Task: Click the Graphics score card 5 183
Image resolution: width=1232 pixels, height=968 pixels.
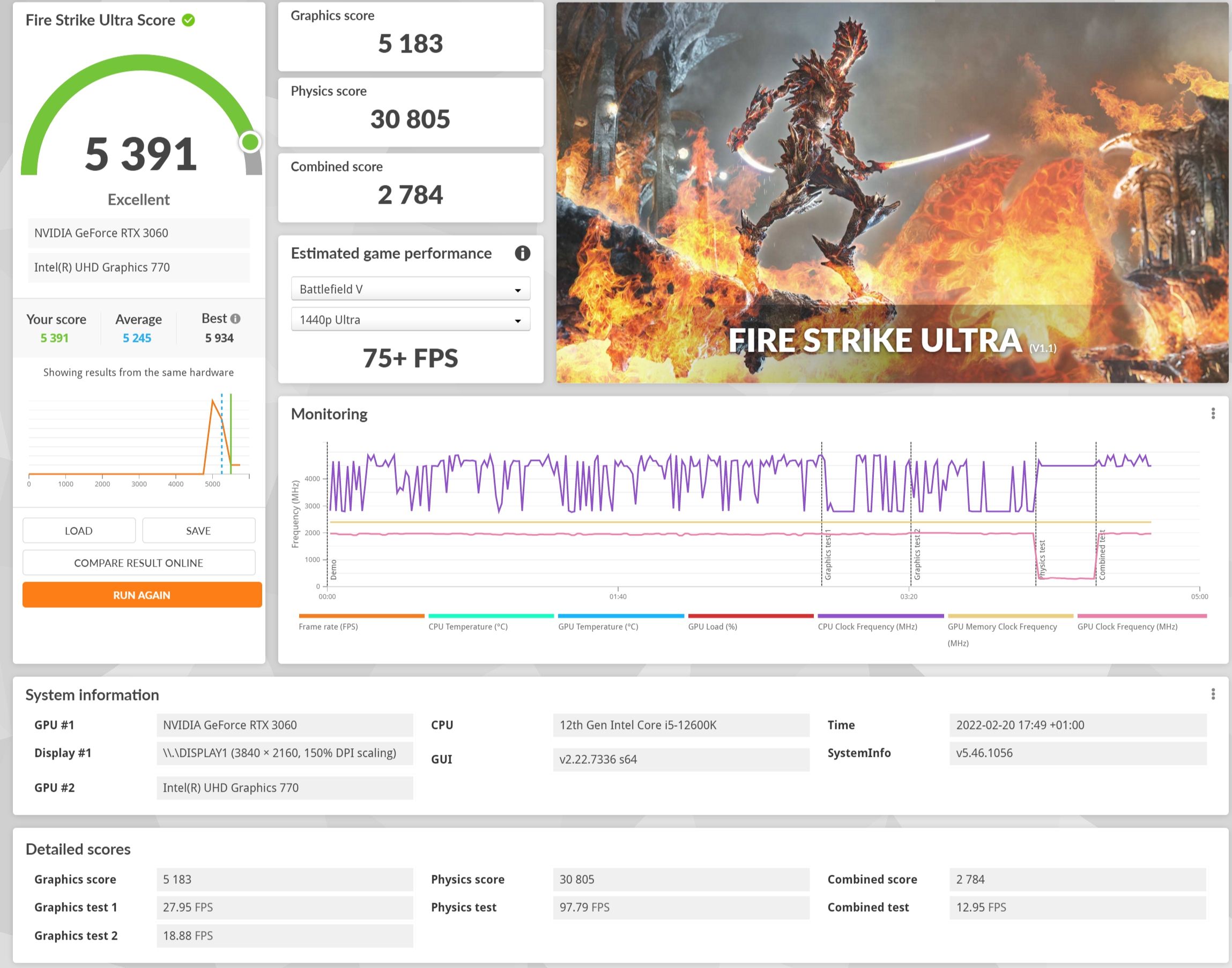Action: pos(411,37)
